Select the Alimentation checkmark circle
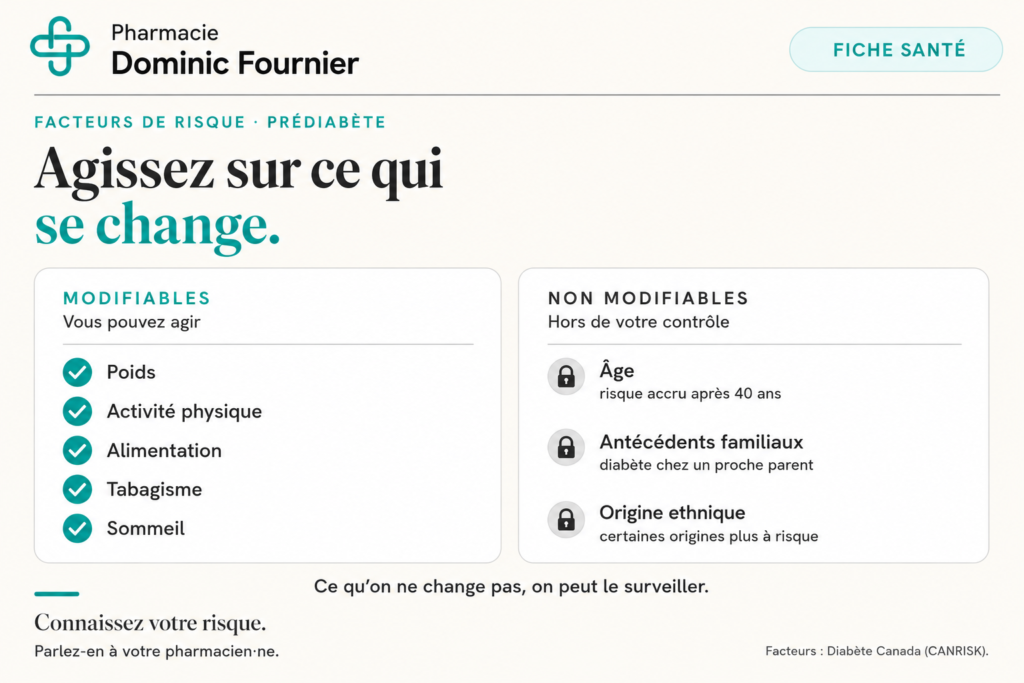Screen dimensions: 1024x683 click(77, 451)
